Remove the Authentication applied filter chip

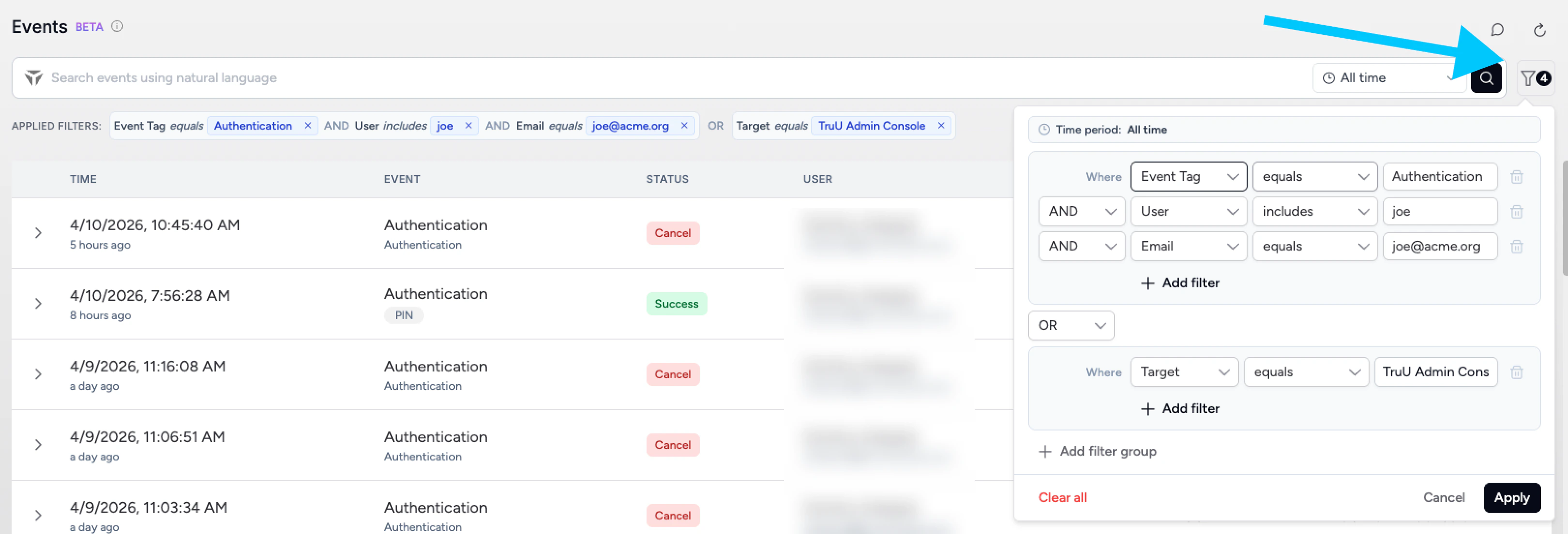click(x=307, y=126)
